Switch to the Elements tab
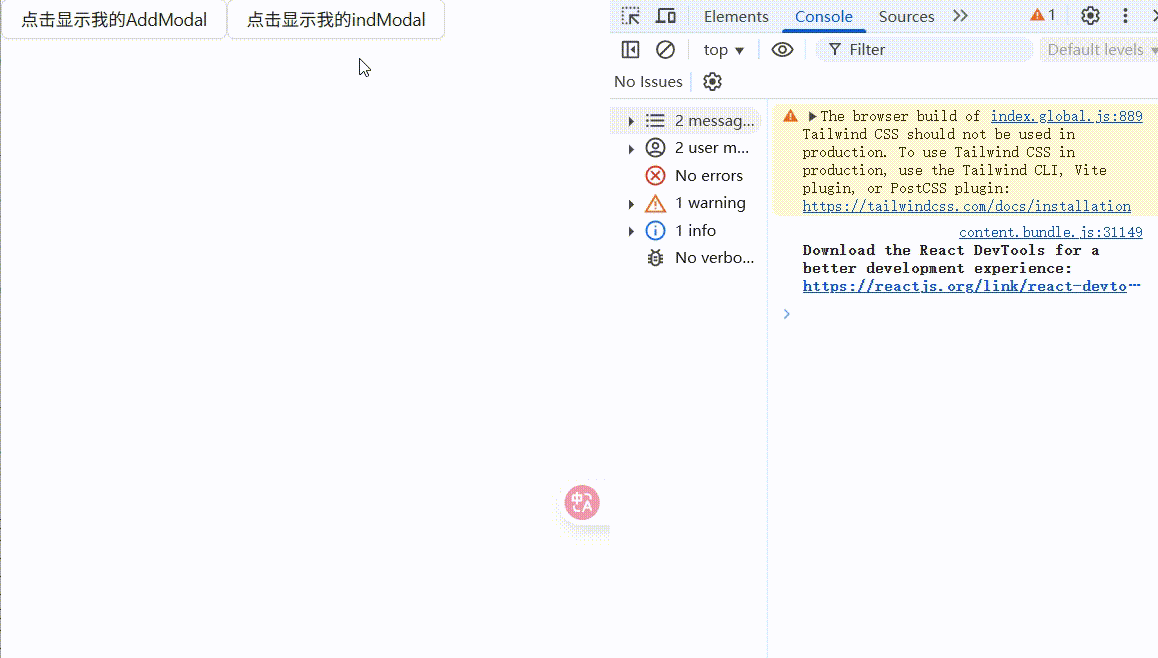This screenshot has width=1158, height=658. 735,16
